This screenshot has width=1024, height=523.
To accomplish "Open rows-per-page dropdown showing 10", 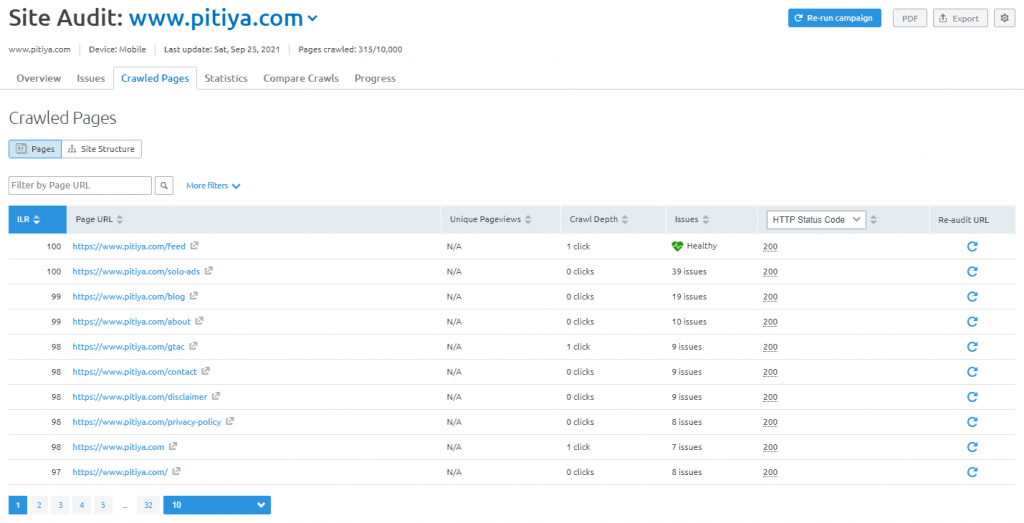I will point(217,505).
